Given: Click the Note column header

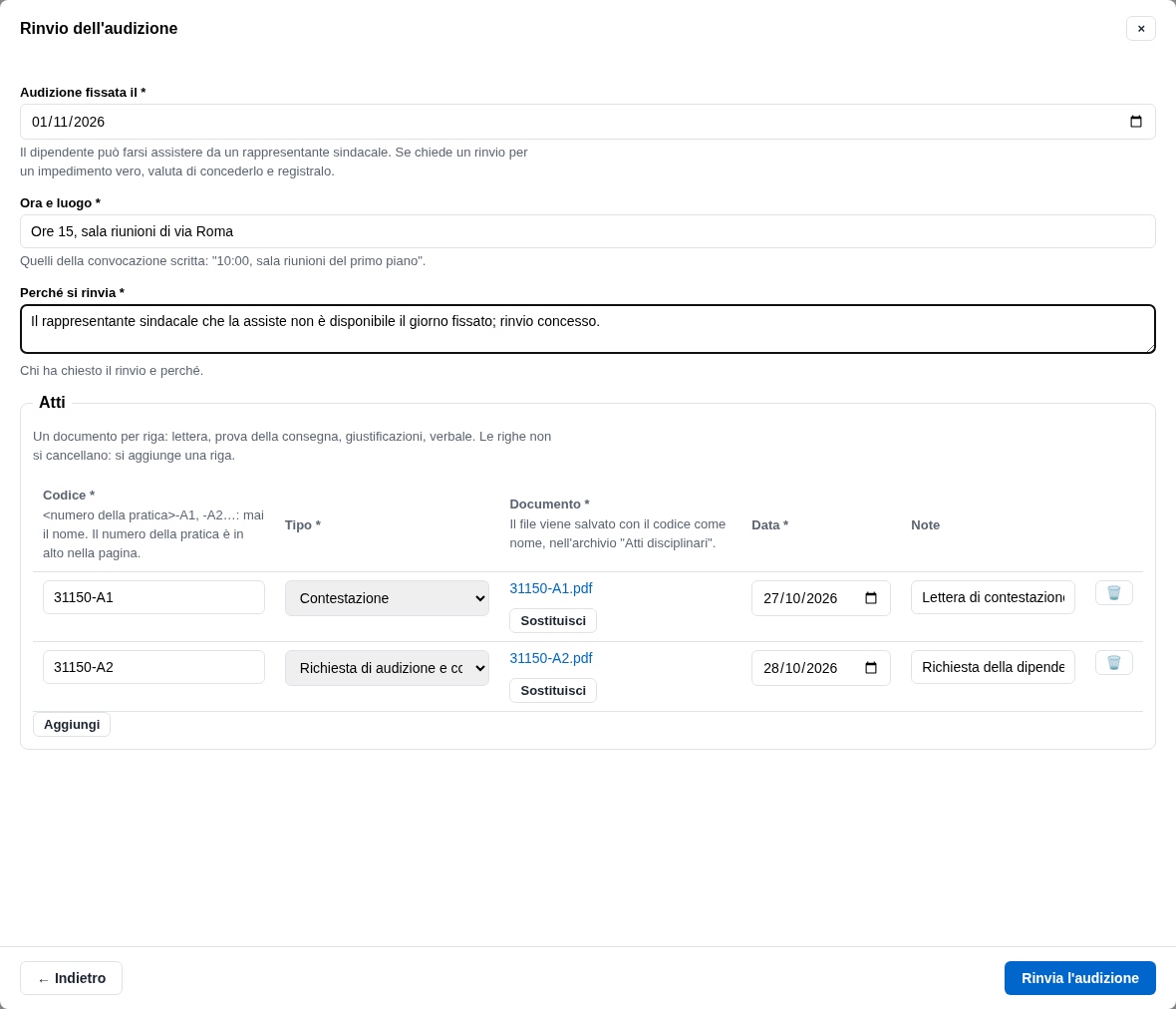Looking at the screenshot, I should [x=925, y=525].
